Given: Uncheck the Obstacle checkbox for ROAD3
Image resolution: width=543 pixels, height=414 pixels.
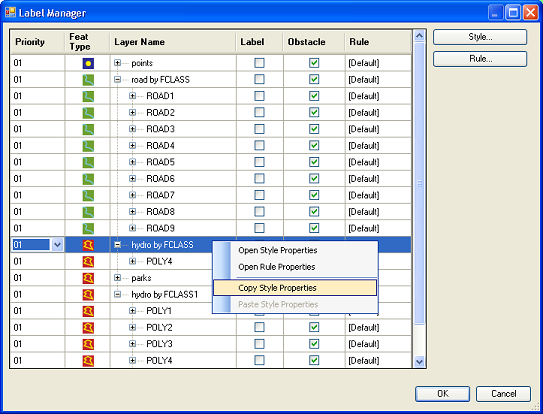Looking at the screenshot, I should point(314,129).
